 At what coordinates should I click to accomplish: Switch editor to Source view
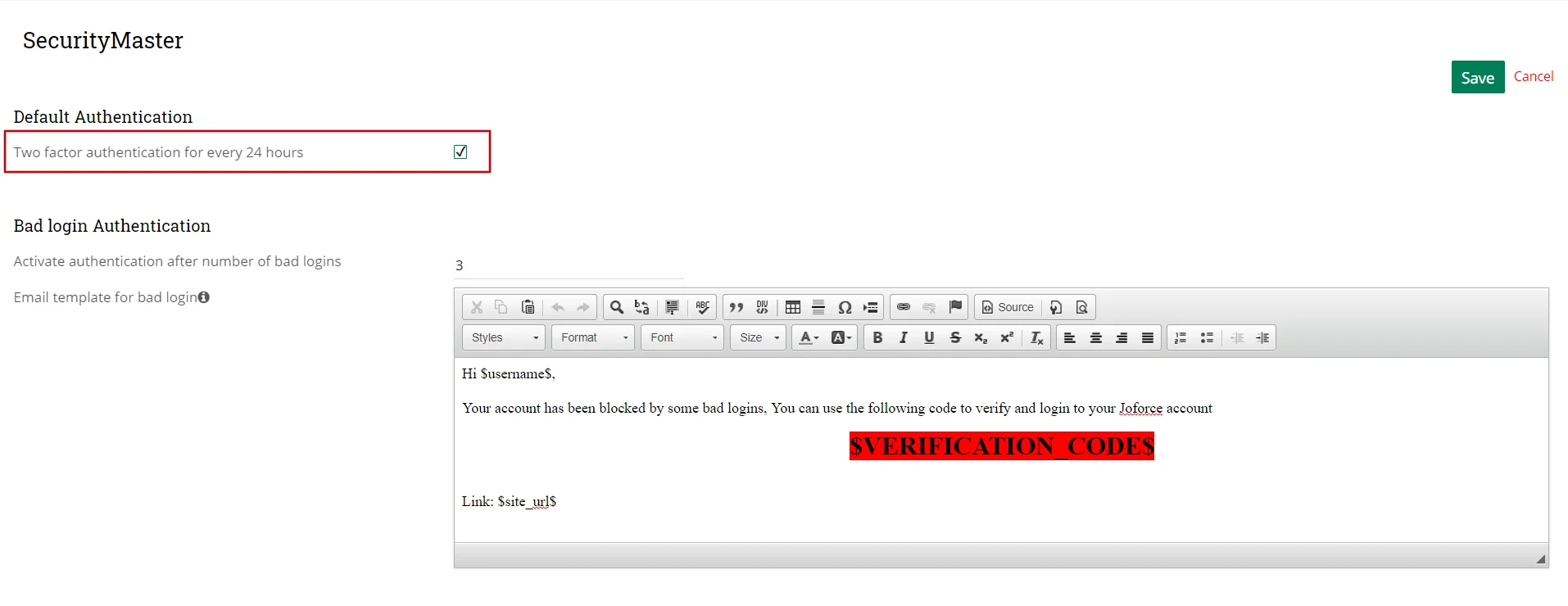[1008, 307]
